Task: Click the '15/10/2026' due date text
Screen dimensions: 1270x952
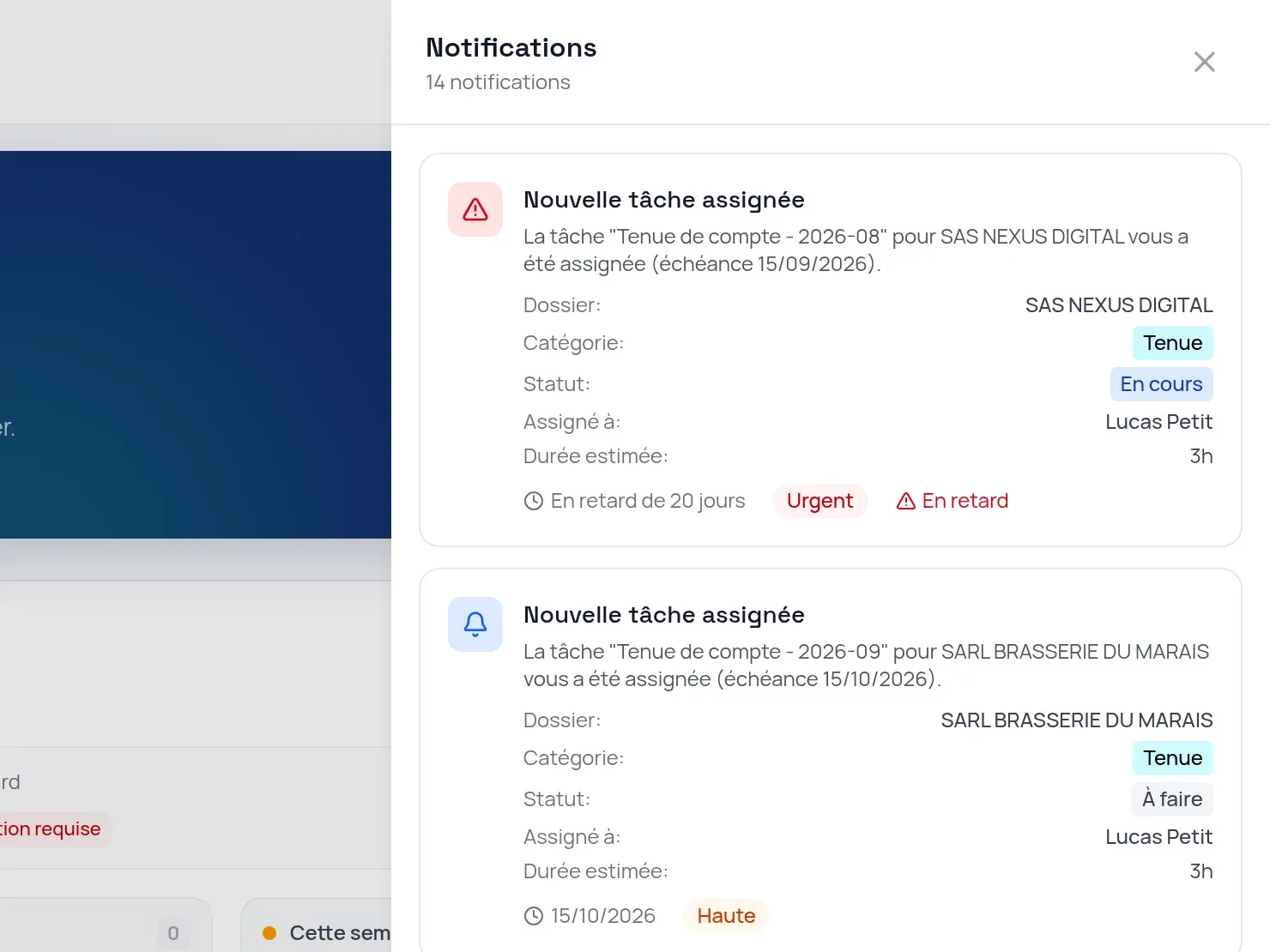Action: point(603,916)
